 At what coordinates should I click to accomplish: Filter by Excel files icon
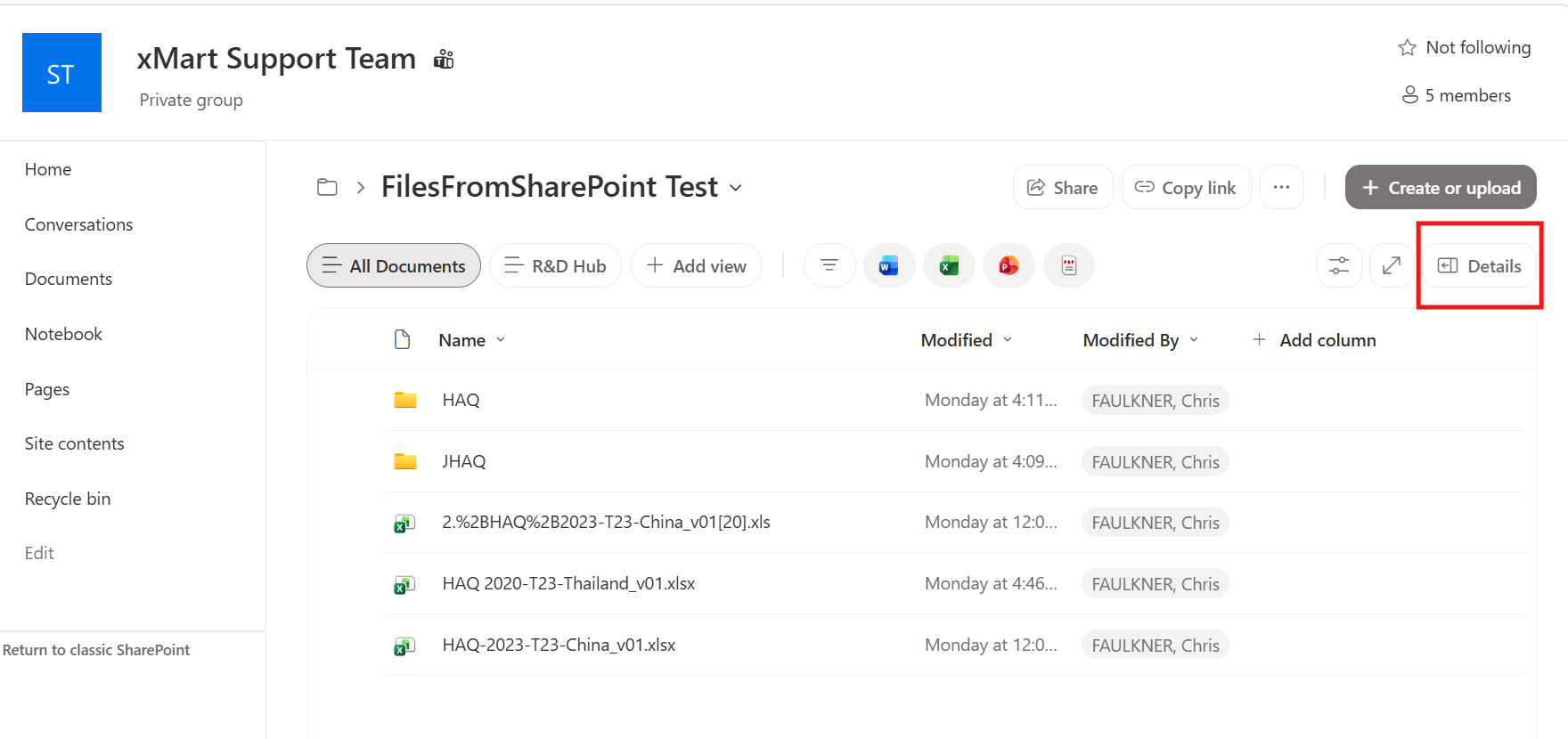(949, 265)
